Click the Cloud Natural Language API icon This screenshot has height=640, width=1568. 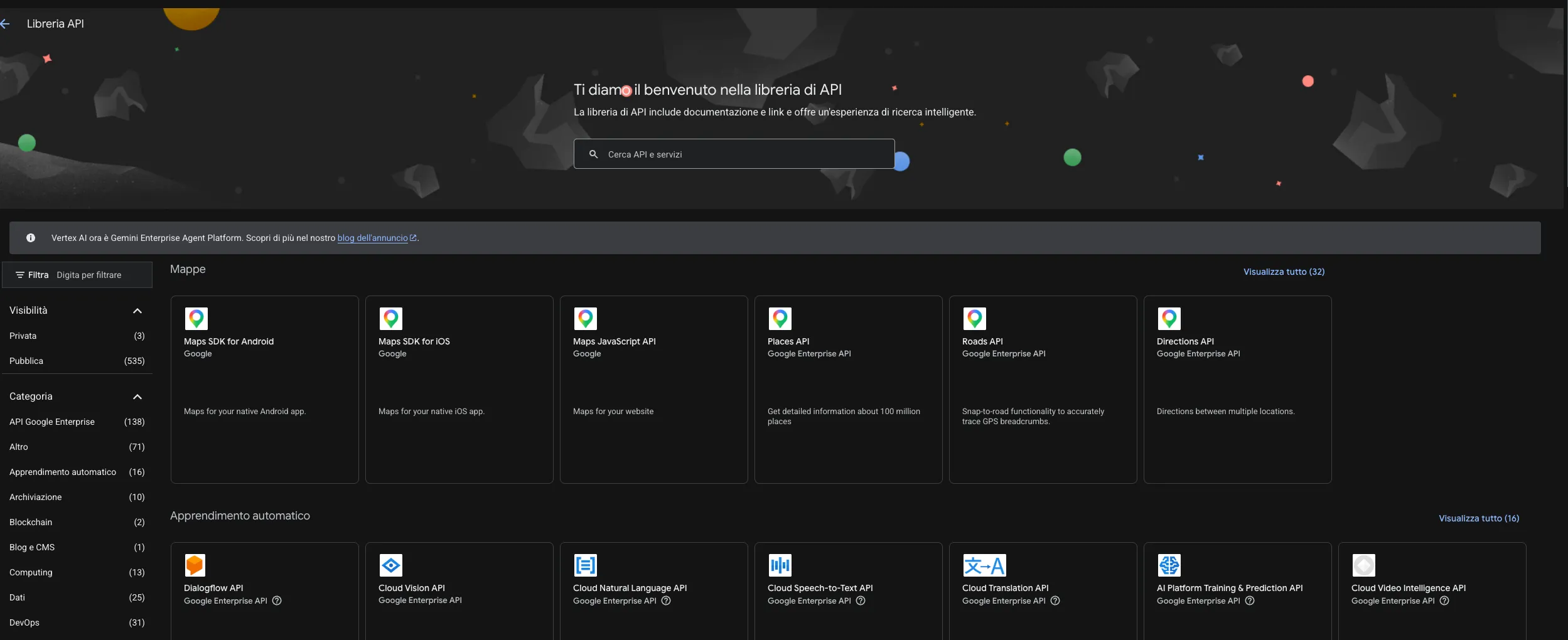[586, 565]
